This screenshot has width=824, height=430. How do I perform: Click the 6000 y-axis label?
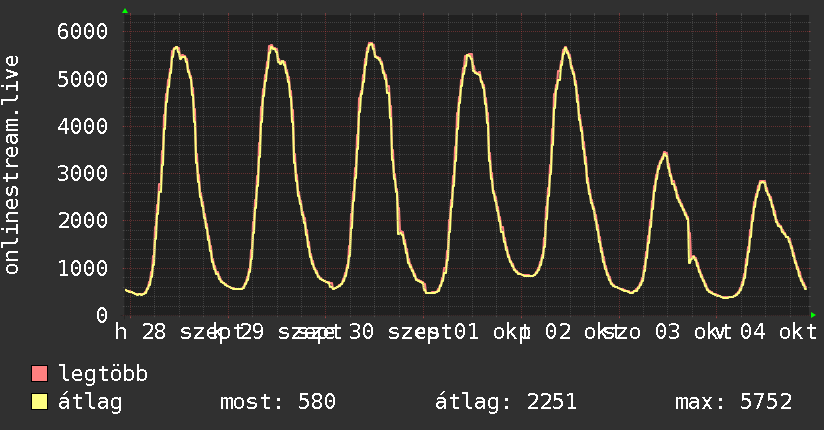coord(83,32)
